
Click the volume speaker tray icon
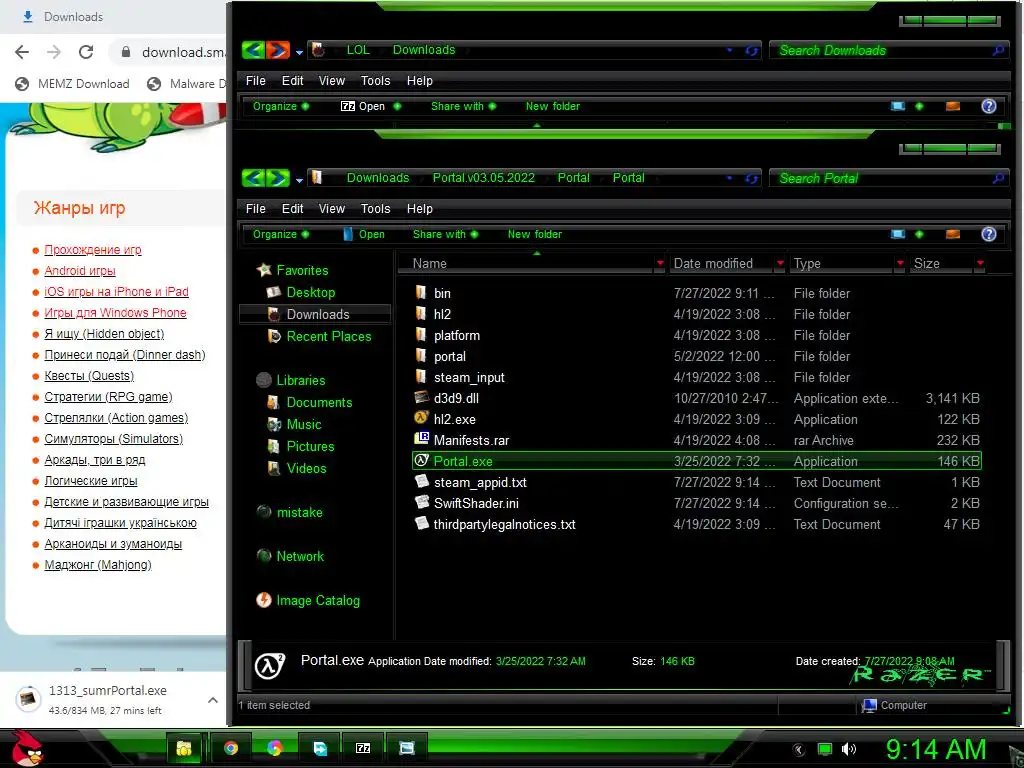point(848,749)
